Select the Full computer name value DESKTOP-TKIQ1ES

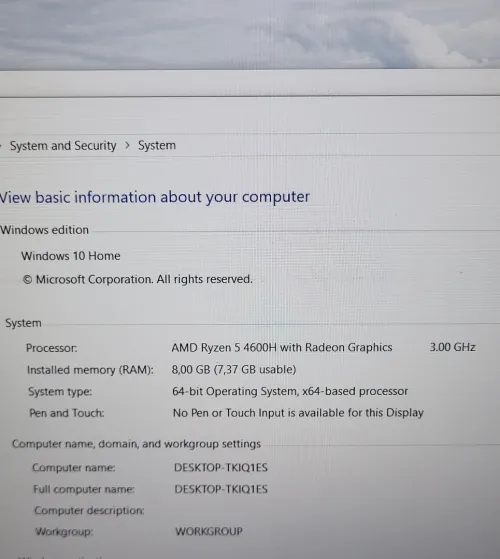point(221,489)
